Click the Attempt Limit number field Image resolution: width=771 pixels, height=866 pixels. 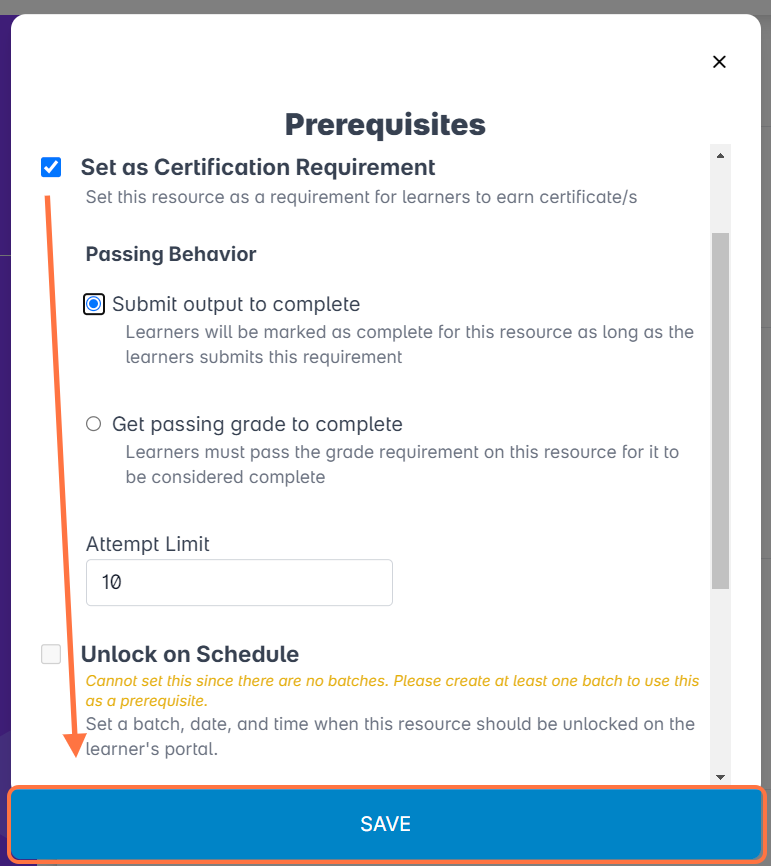[239, 582]
